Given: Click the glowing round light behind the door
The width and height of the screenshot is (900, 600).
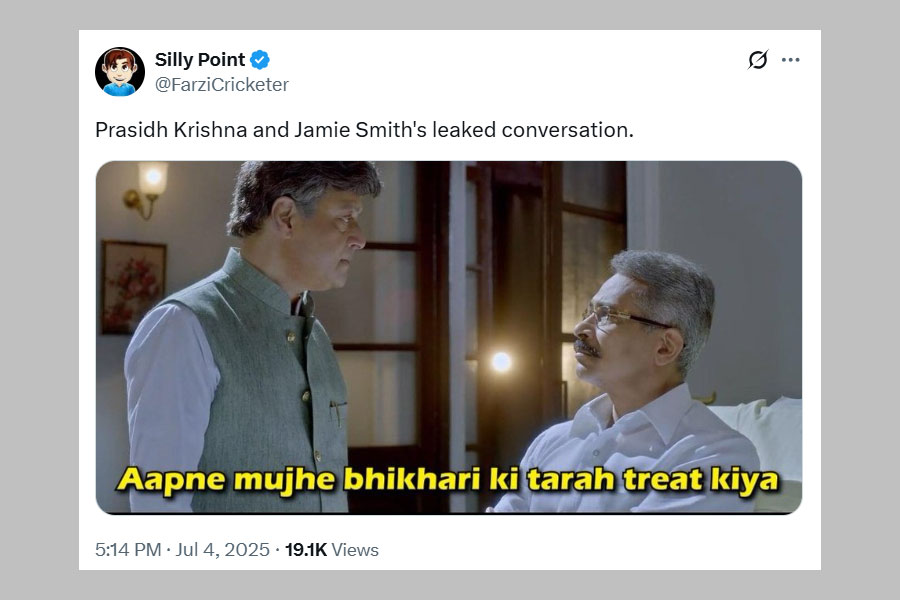Looking at the screenshot, I should pos(501,361).
